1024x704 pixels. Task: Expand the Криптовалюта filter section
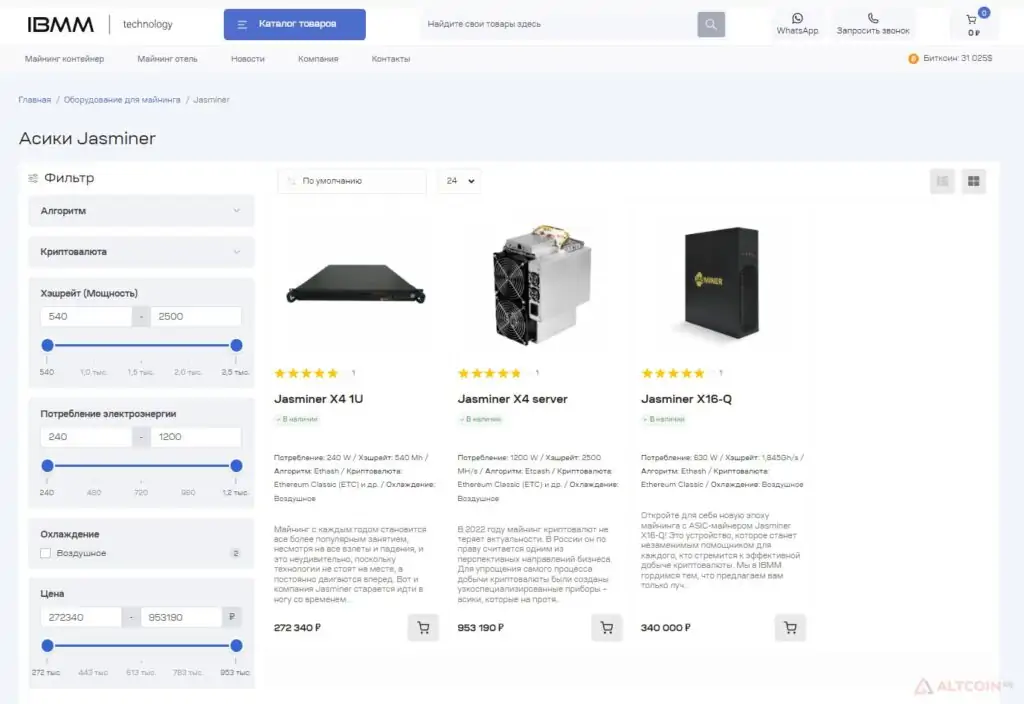(141, 251)
